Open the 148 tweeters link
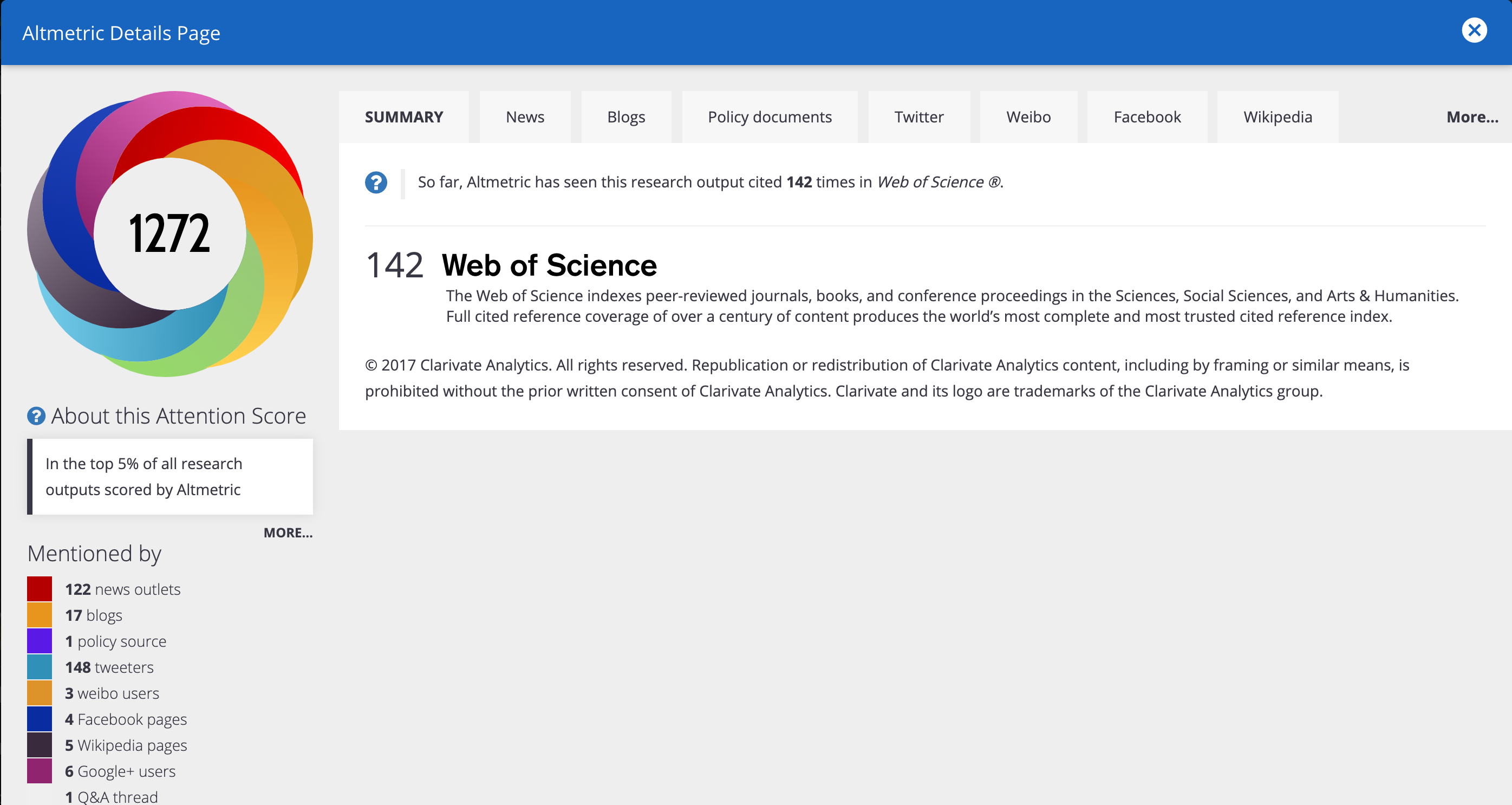 109,667
